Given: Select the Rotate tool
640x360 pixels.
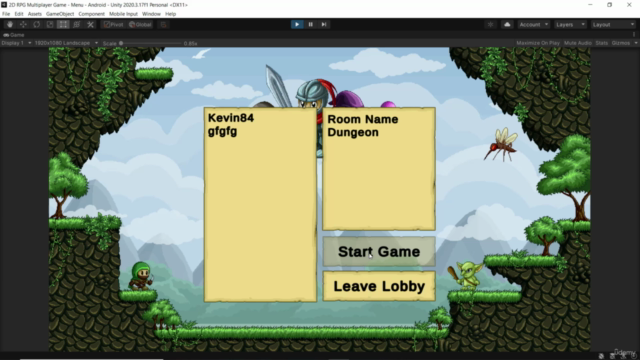Looking at the screenshot, I should click(37, 24).
